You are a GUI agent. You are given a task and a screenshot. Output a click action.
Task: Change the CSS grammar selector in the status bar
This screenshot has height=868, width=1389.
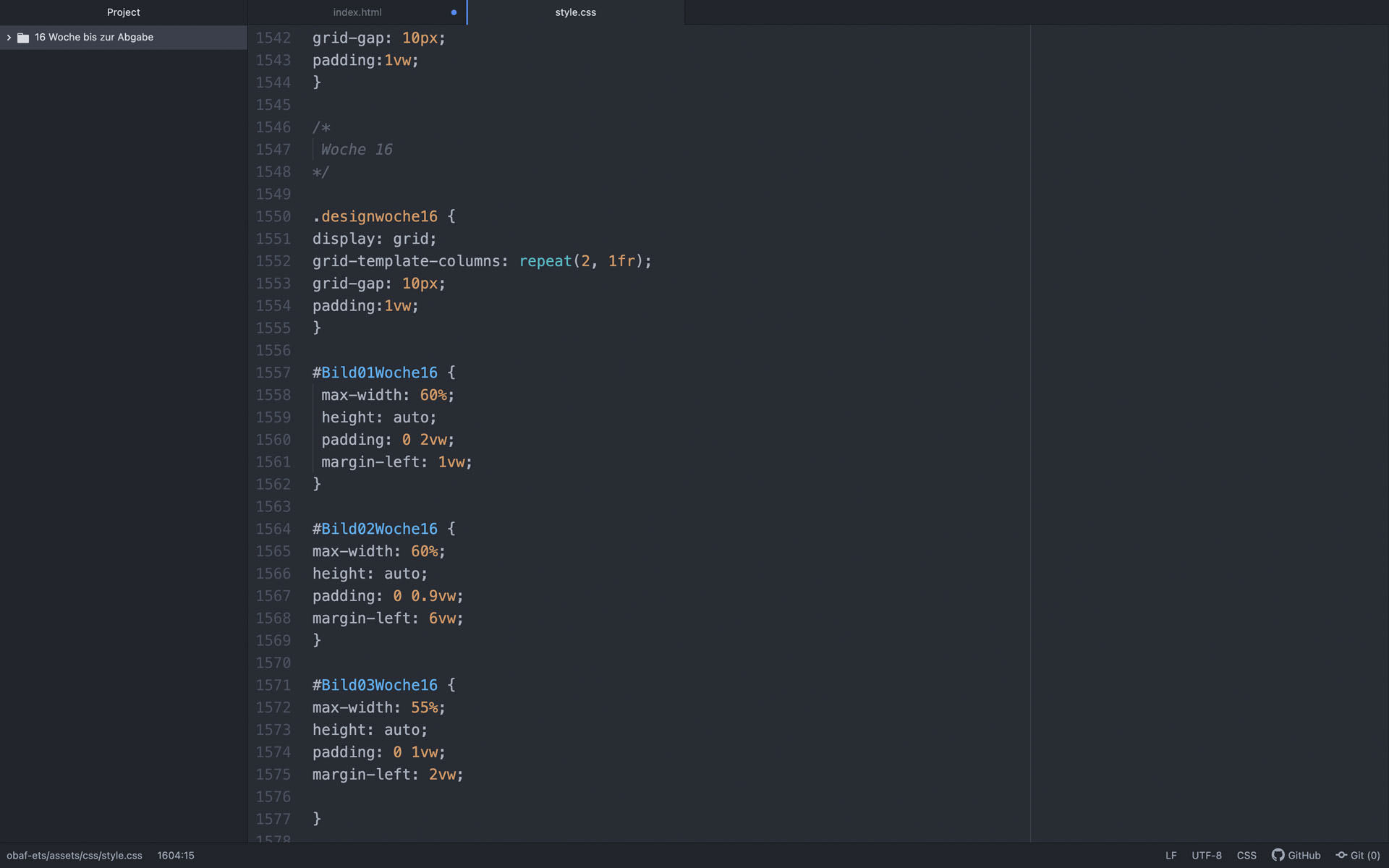click(1246, 855)
